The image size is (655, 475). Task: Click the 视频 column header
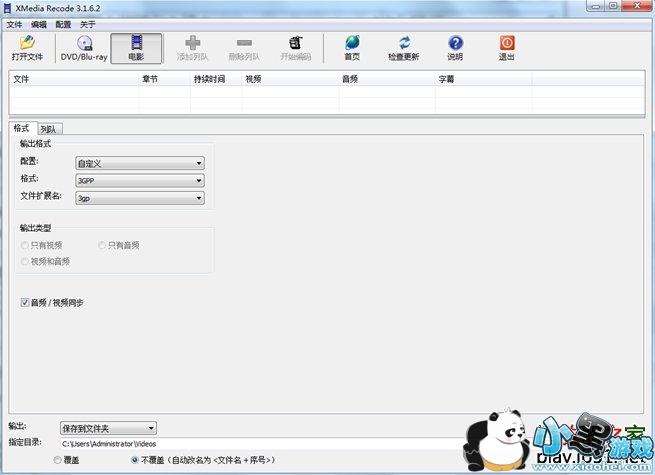pyautogui.click(x=290, y=79)
